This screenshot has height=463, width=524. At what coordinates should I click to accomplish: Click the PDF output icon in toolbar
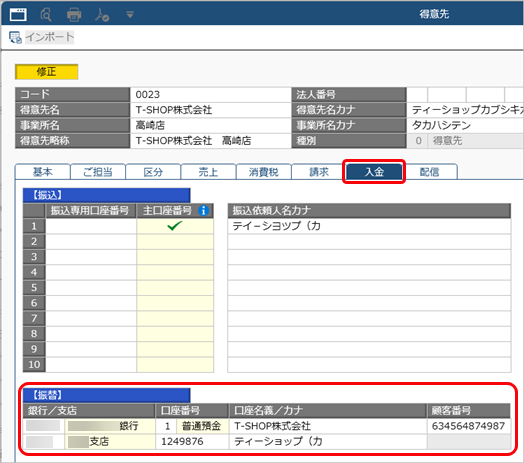click(x=102, y=14)
